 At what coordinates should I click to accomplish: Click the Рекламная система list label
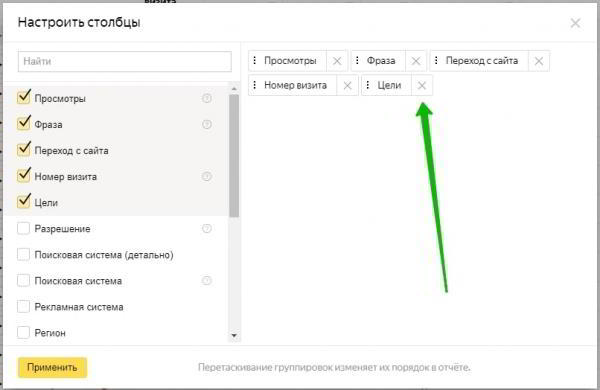point(79,307)
